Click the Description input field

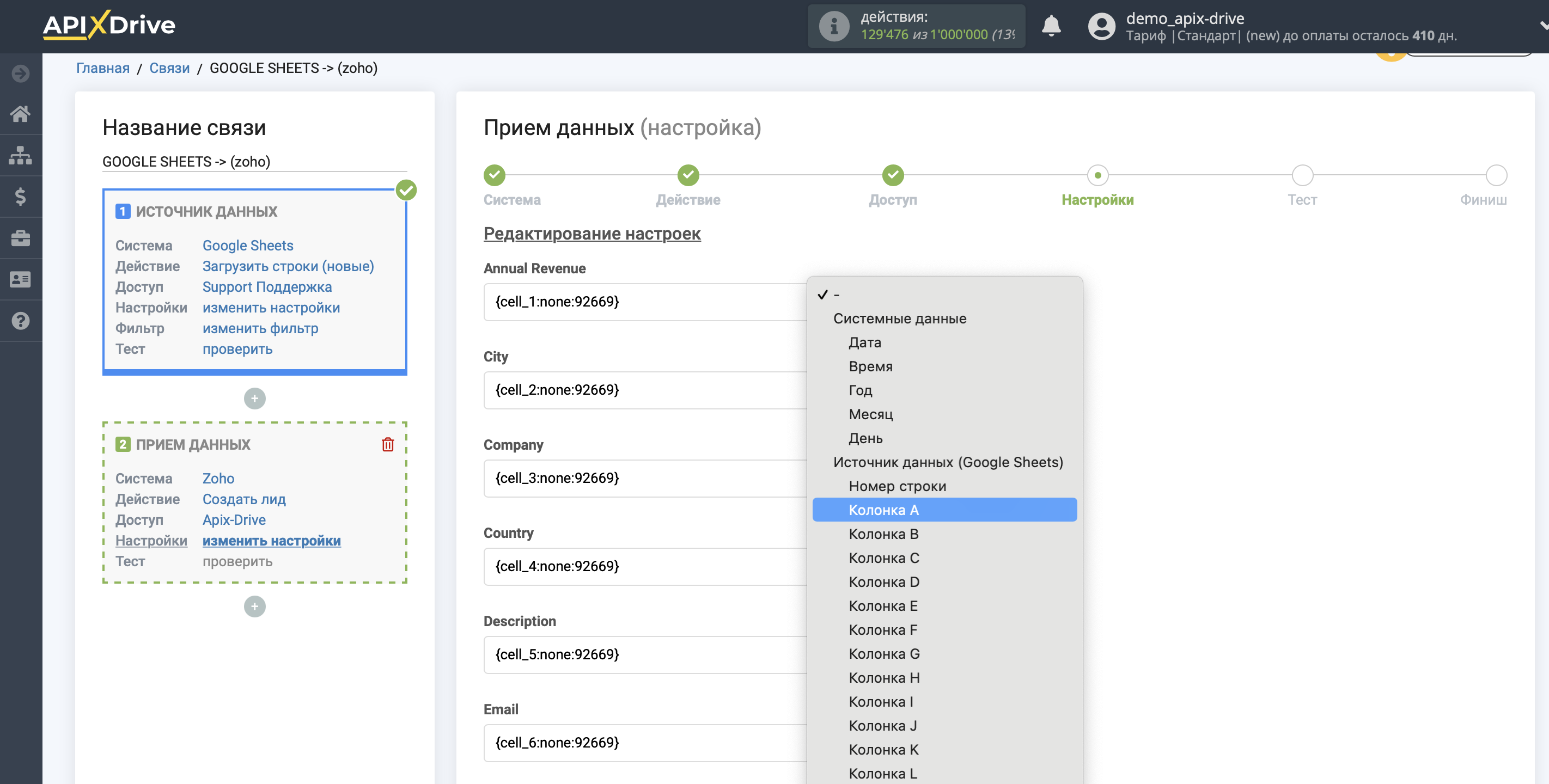[x=645, y=655]
